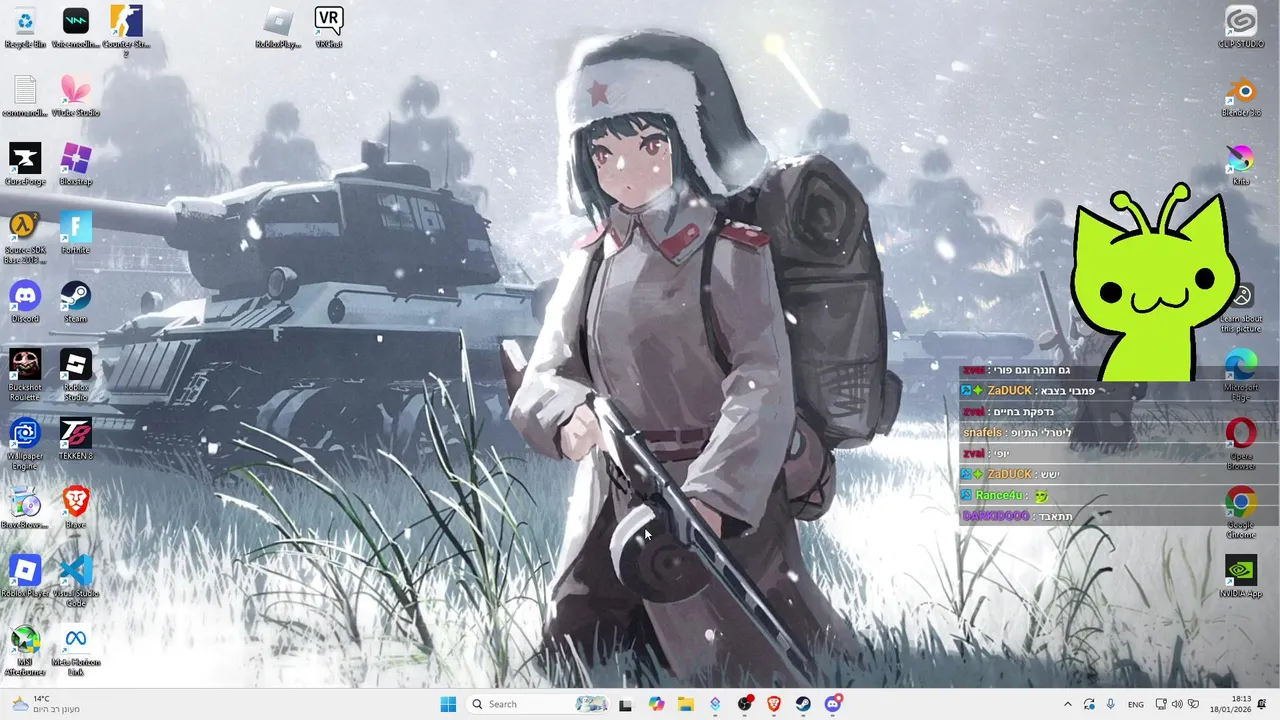The width and height of the screenshot is (1280, 720).
Task: Open Wallpaper Engine shortcut
Action: point(25,444)
